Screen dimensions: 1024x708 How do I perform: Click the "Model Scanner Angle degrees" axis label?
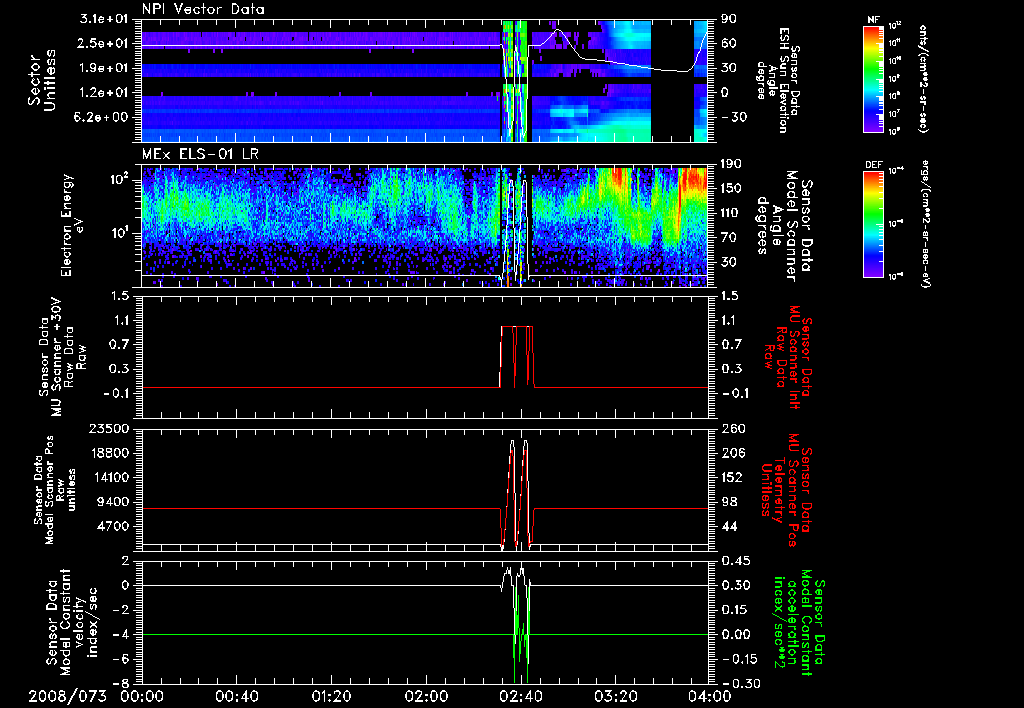coord(784,225)
